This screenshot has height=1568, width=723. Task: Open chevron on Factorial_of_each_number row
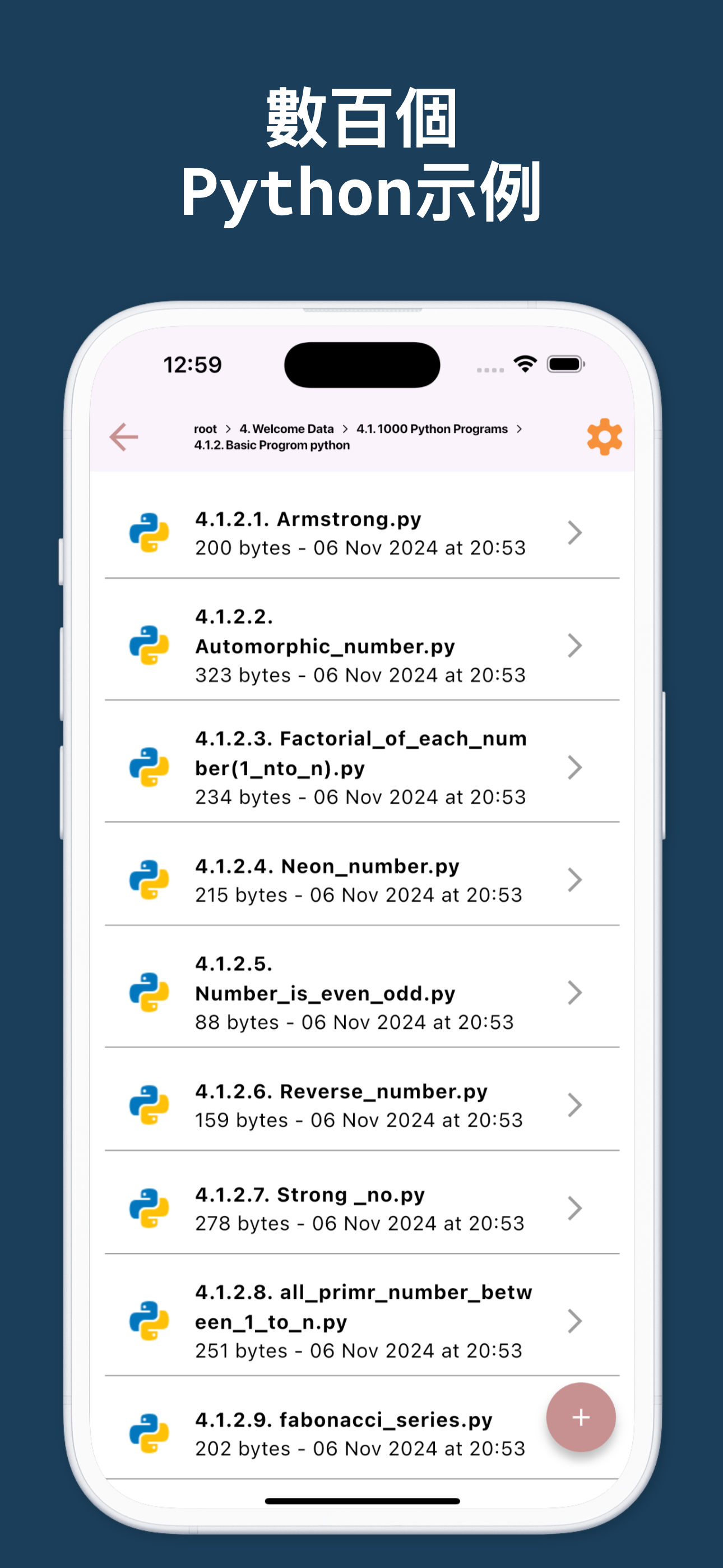tap(574, 767)
